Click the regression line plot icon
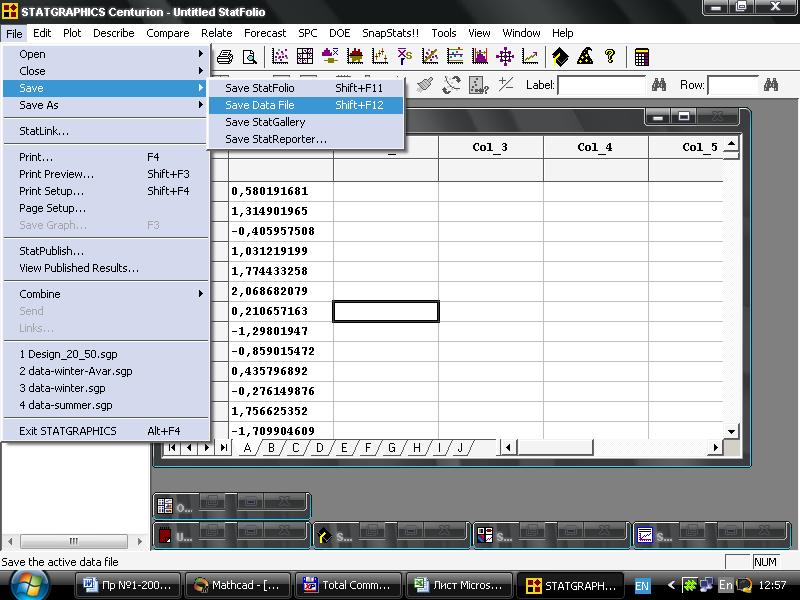Viewport: 800px width, 600px height. pyautogui.click(x=430, y=57)
